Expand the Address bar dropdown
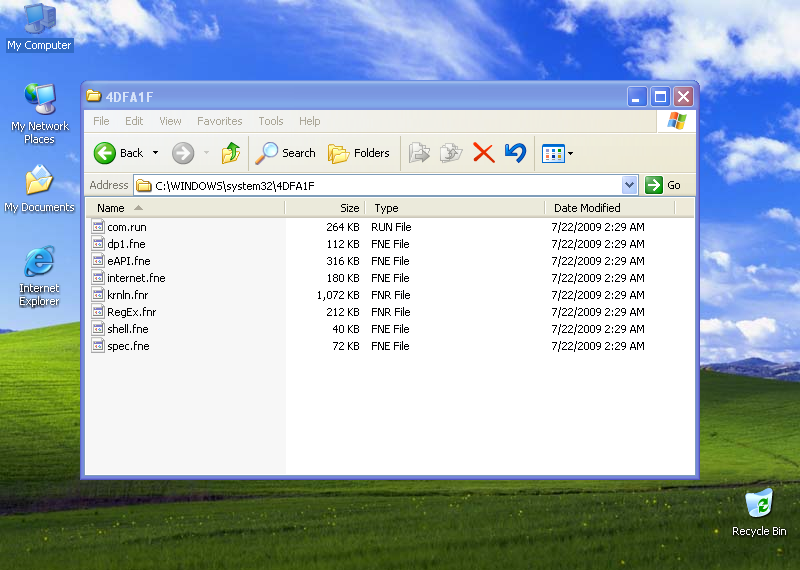Viewport: 800px width, 570px height. (x=630, y=185)
